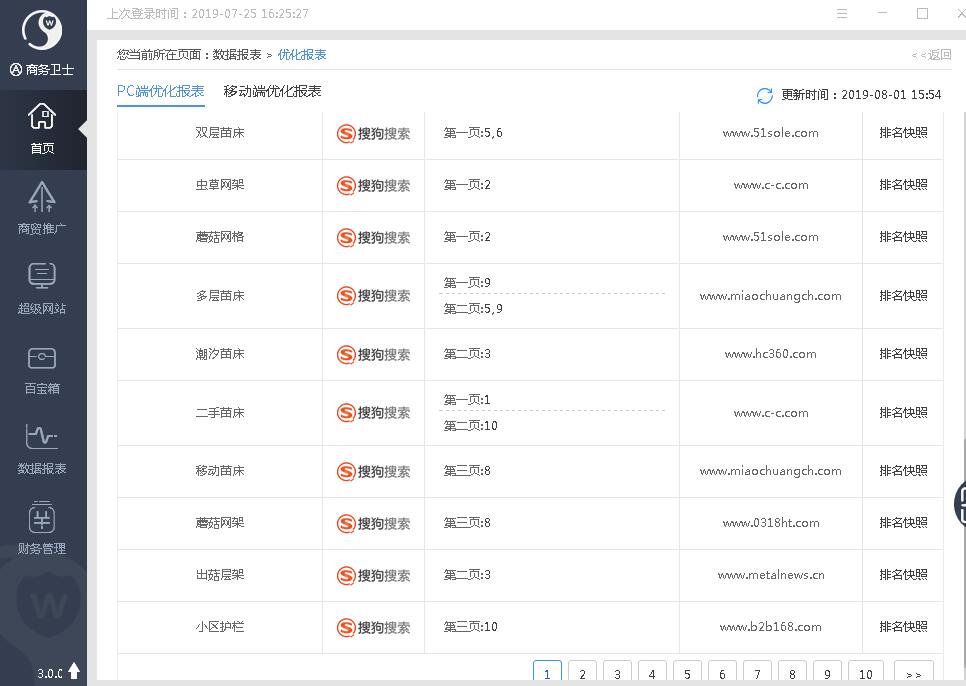Click the 数据报表 breadcrumb link
The height and width of the screenshot is (686, 966).
point(237,55)
